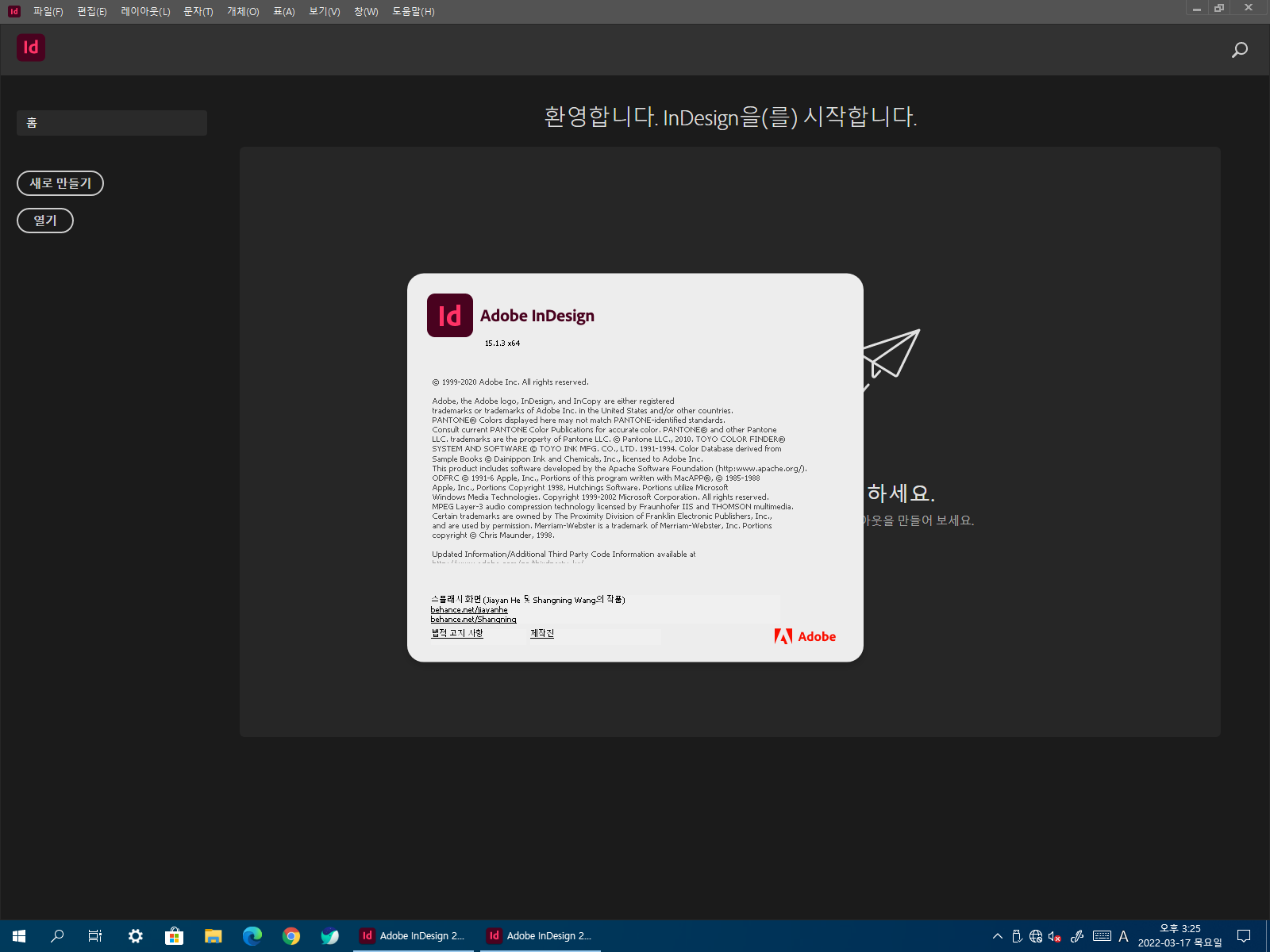Launch Google Chrome from taskbar

pos(291,936)
